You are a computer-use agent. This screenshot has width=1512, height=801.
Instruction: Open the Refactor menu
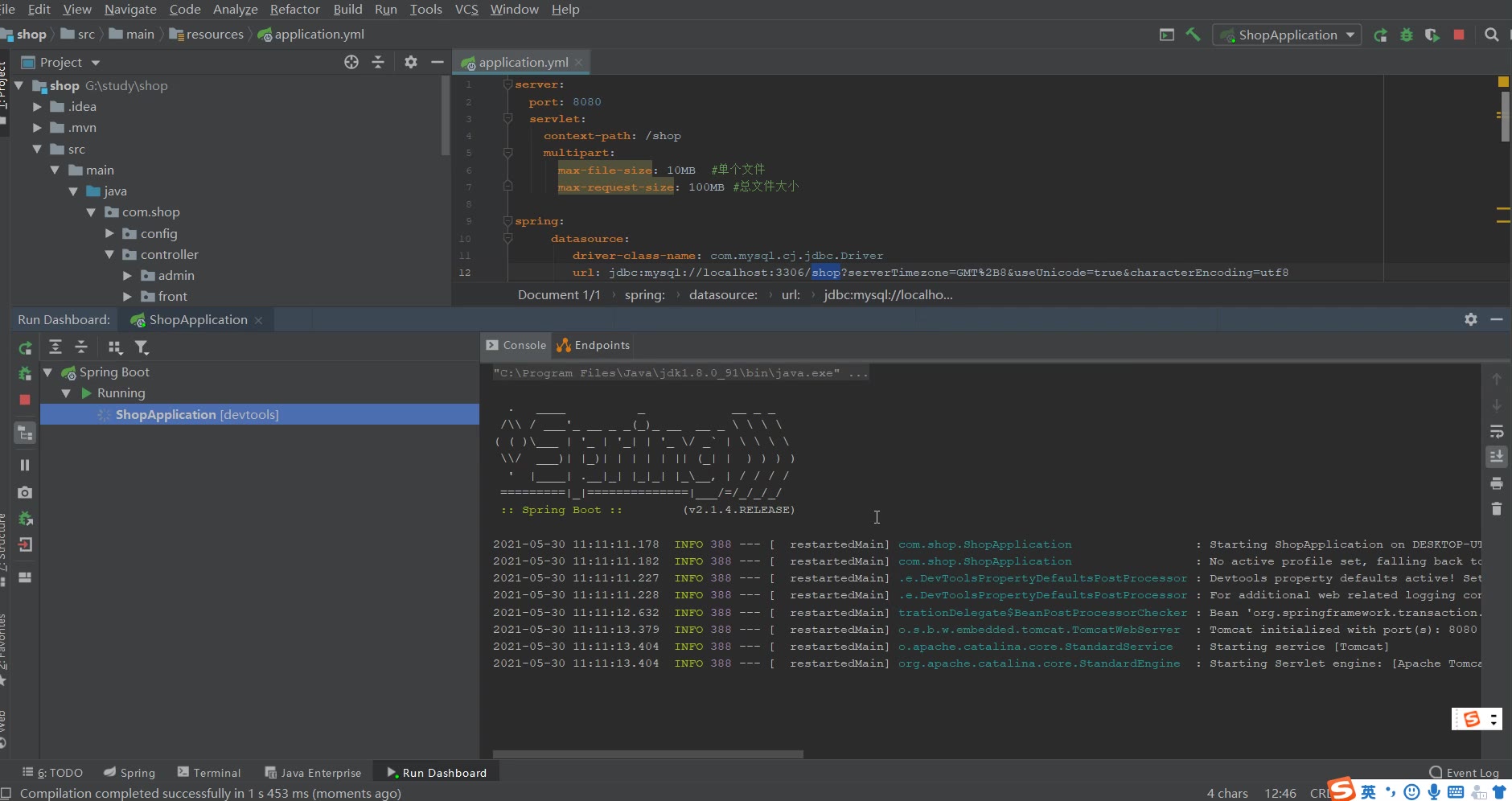[294, 9]
